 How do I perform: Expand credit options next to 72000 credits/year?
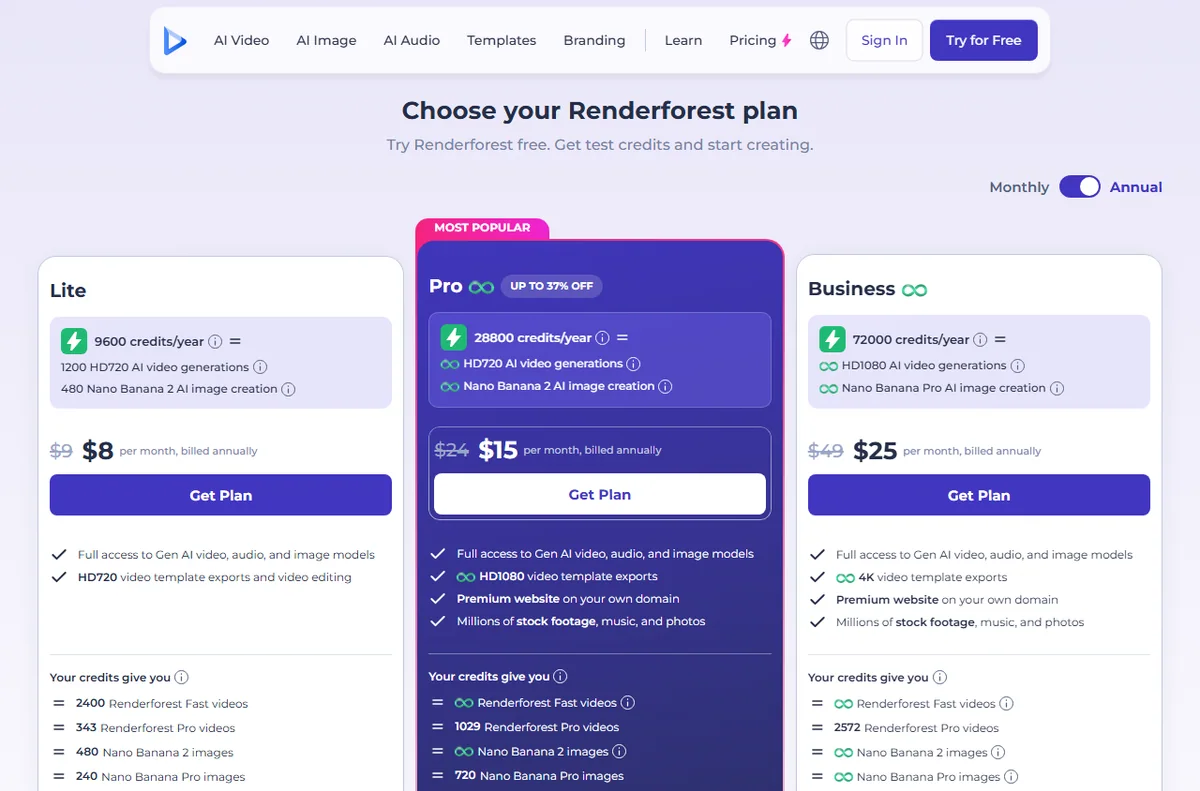[1000, 340]
